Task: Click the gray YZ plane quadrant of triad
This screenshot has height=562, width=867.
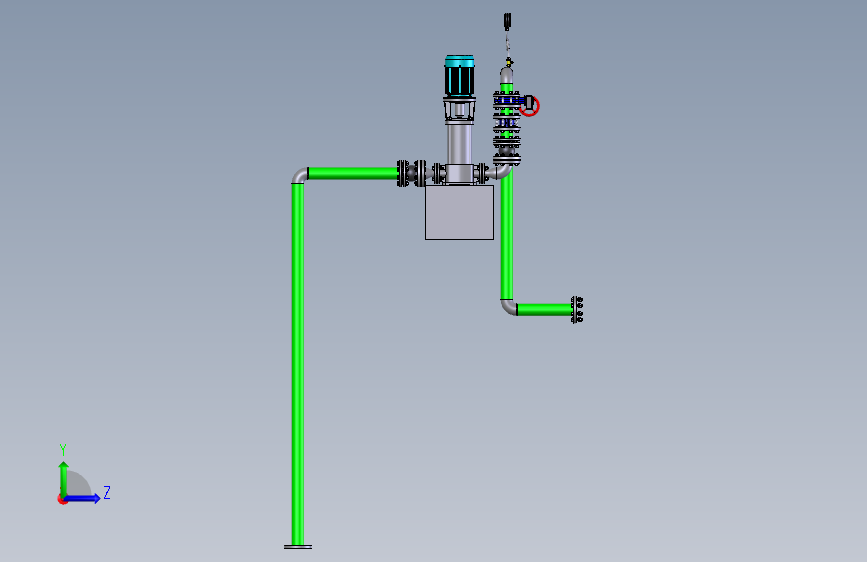Action: 79,484
